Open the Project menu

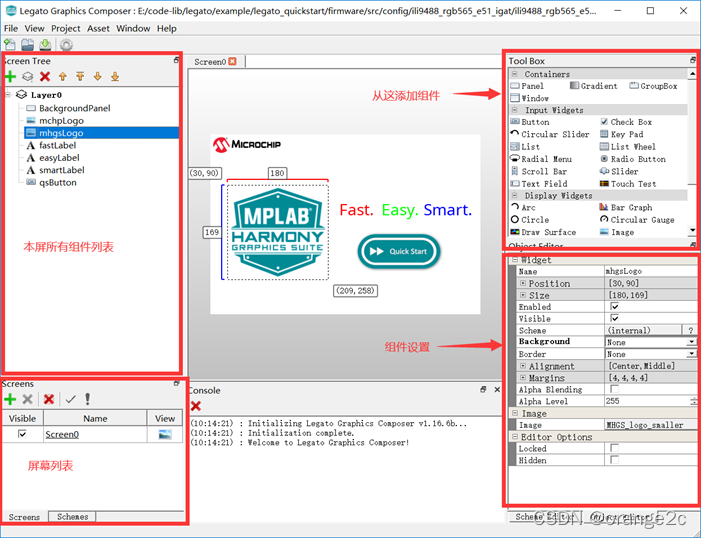[x=65, y=29]
